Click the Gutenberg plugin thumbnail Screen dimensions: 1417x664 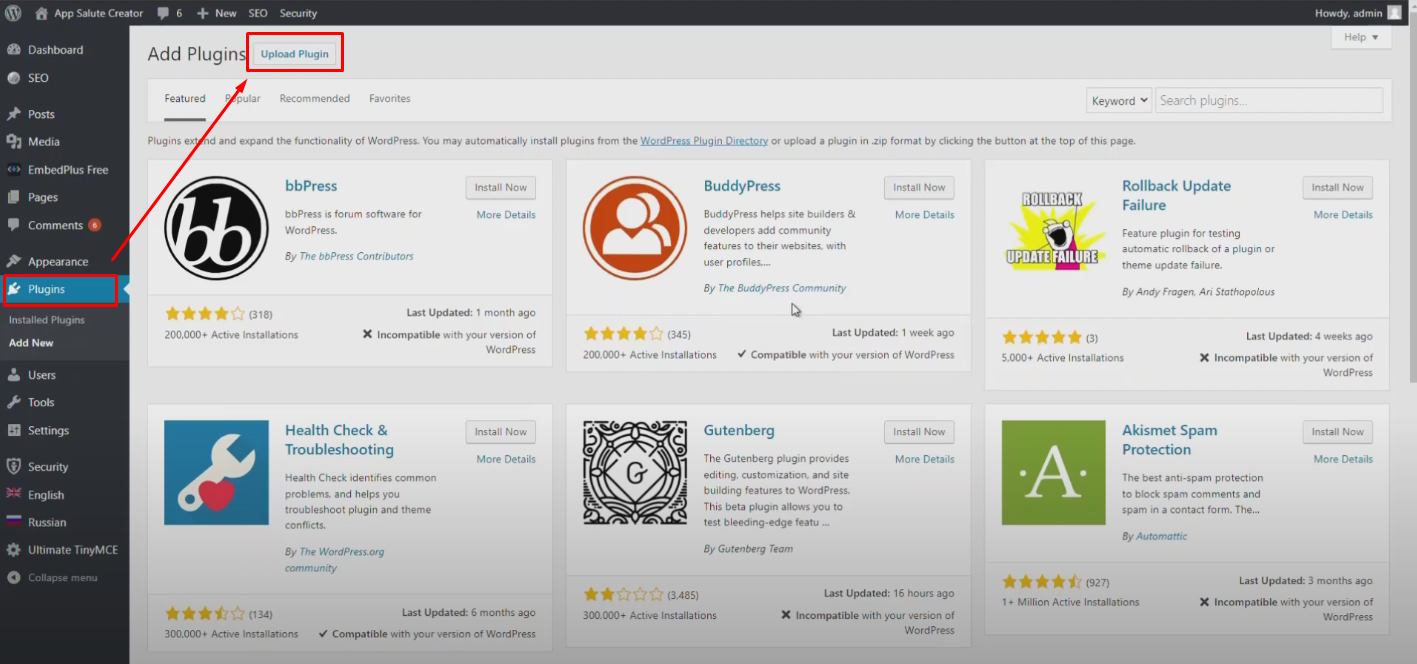coord(635,472)
